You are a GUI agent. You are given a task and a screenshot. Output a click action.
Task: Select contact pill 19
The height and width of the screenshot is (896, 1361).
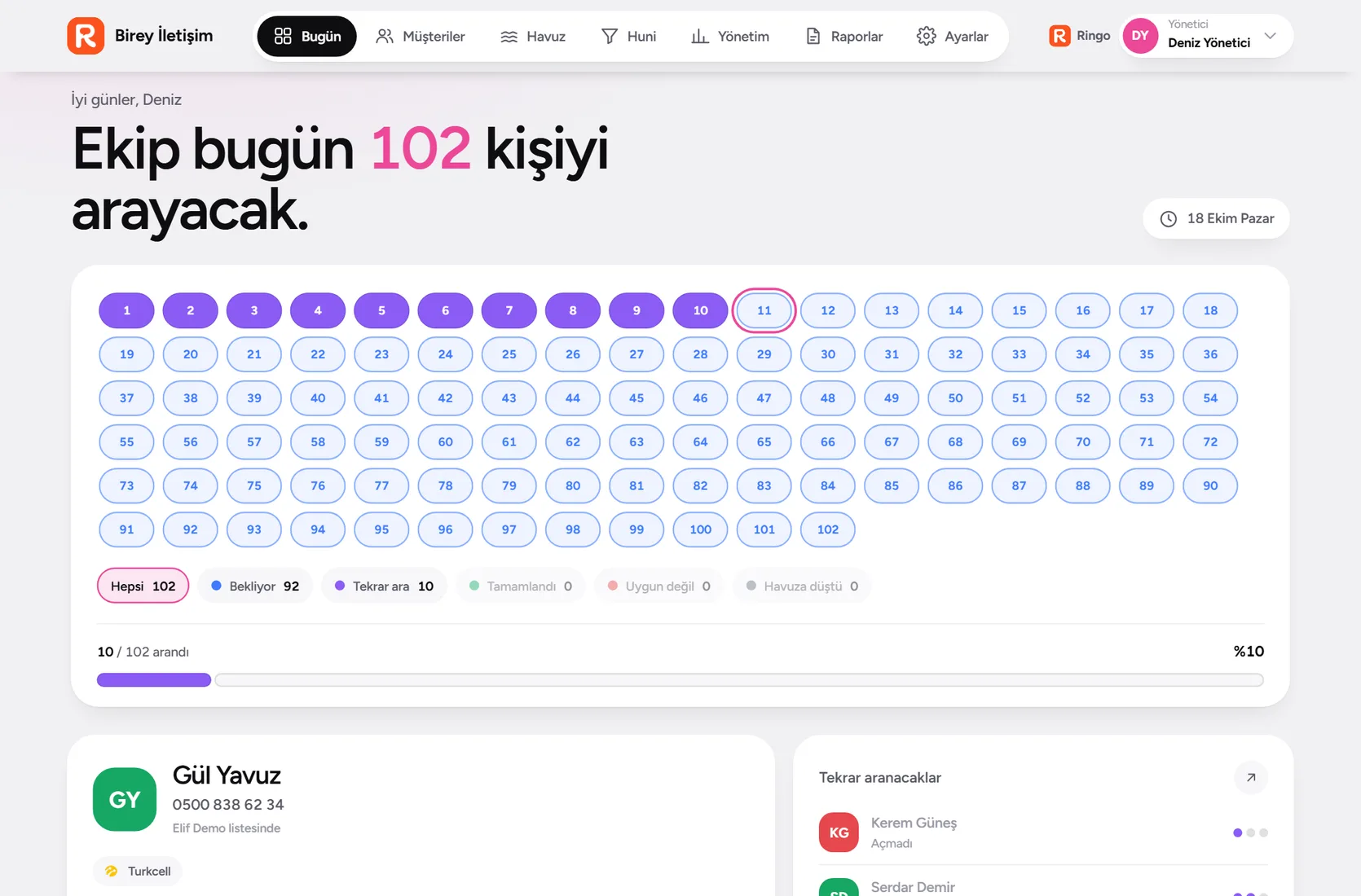pos(126,354)
